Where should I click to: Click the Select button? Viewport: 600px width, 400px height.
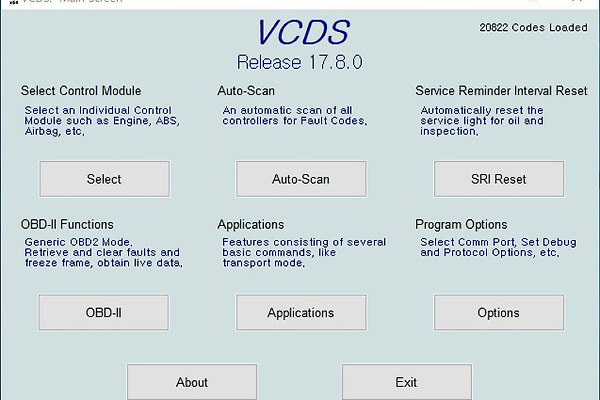pos(104,179)
